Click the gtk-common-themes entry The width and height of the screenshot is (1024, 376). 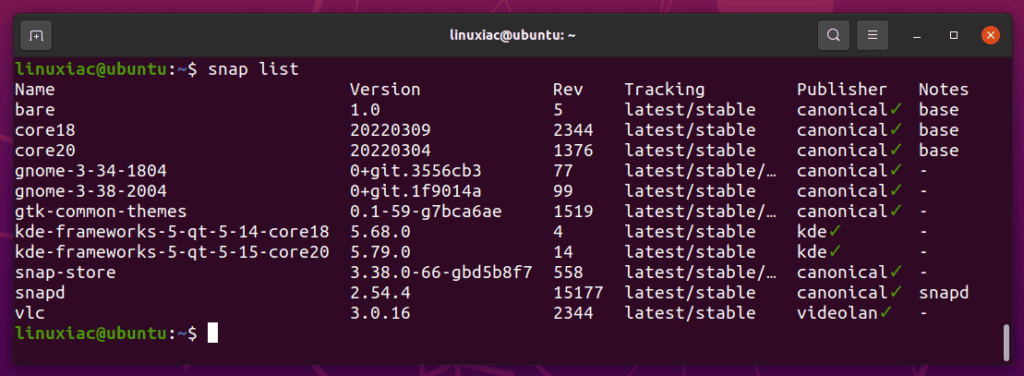coord(101,212)
